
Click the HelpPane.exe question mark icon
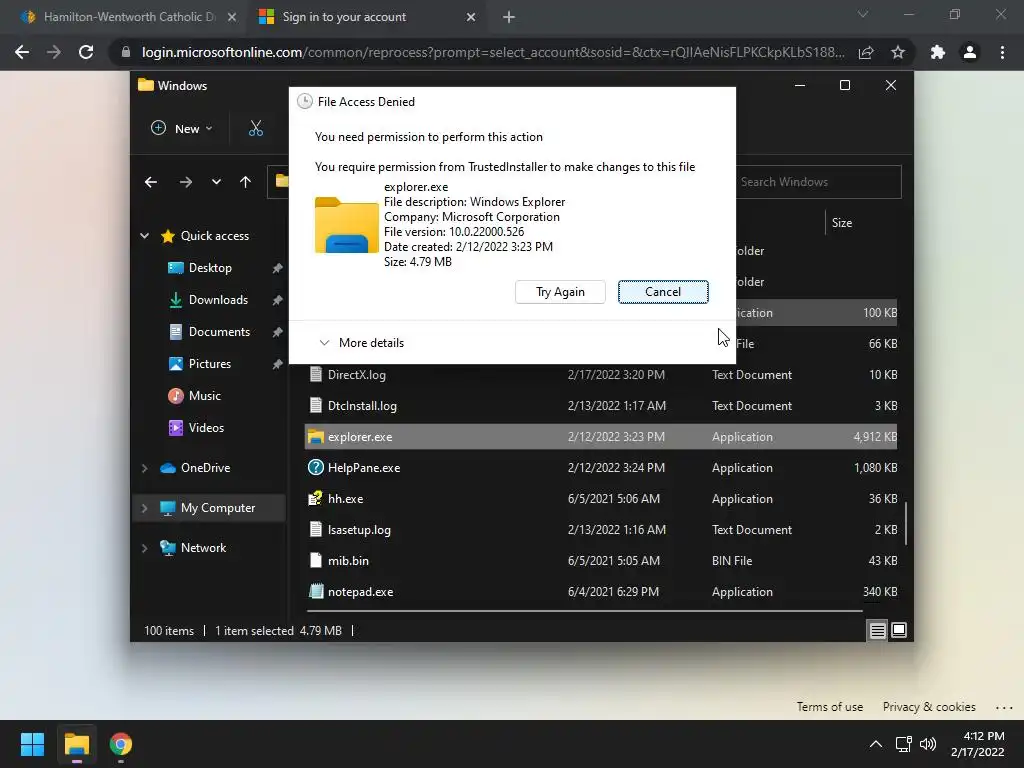pyautogui.click(x=315, y=468)
